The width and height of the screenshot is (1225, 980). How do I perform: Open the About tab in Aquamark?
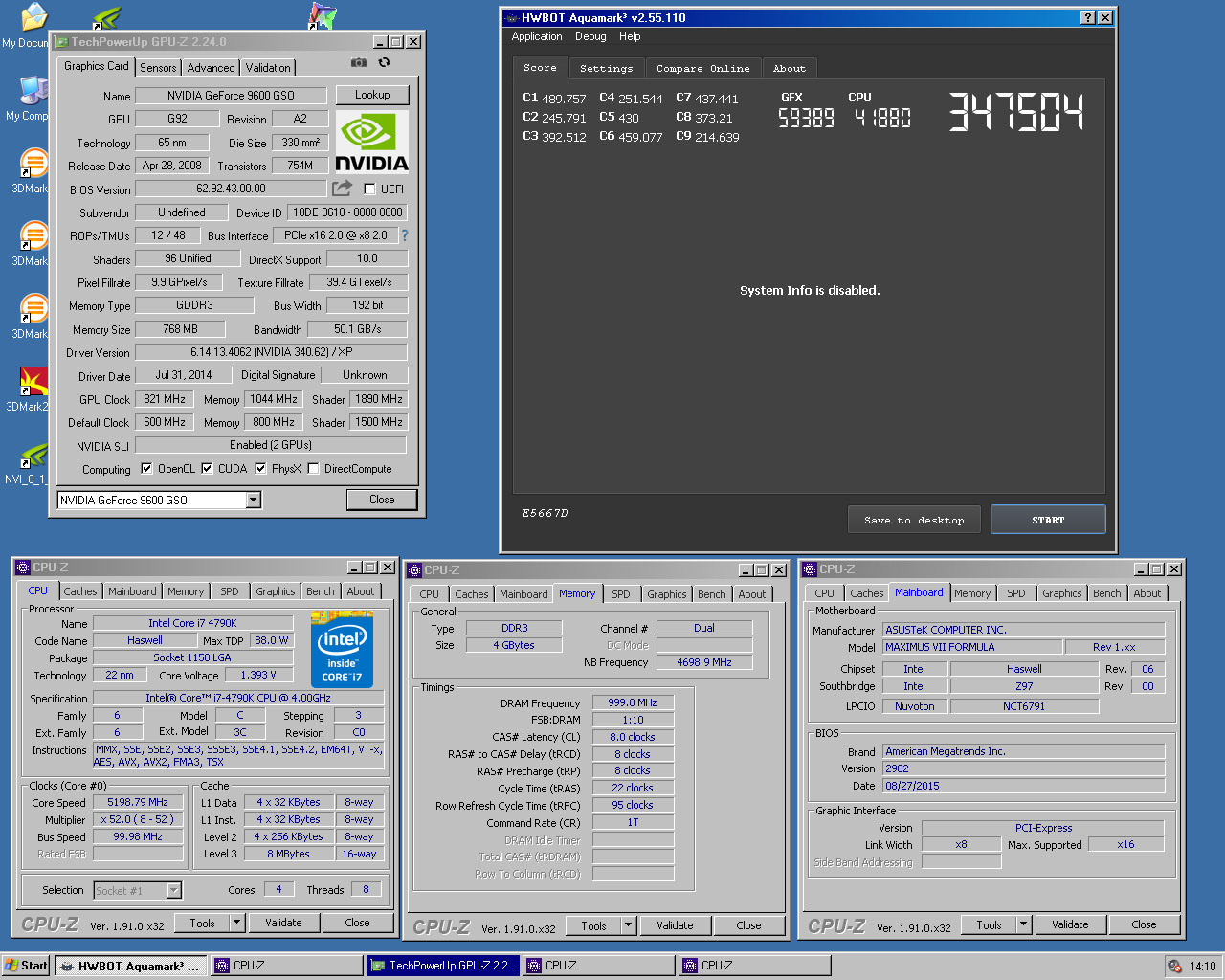pyautogui.click(x=790, y=69)
